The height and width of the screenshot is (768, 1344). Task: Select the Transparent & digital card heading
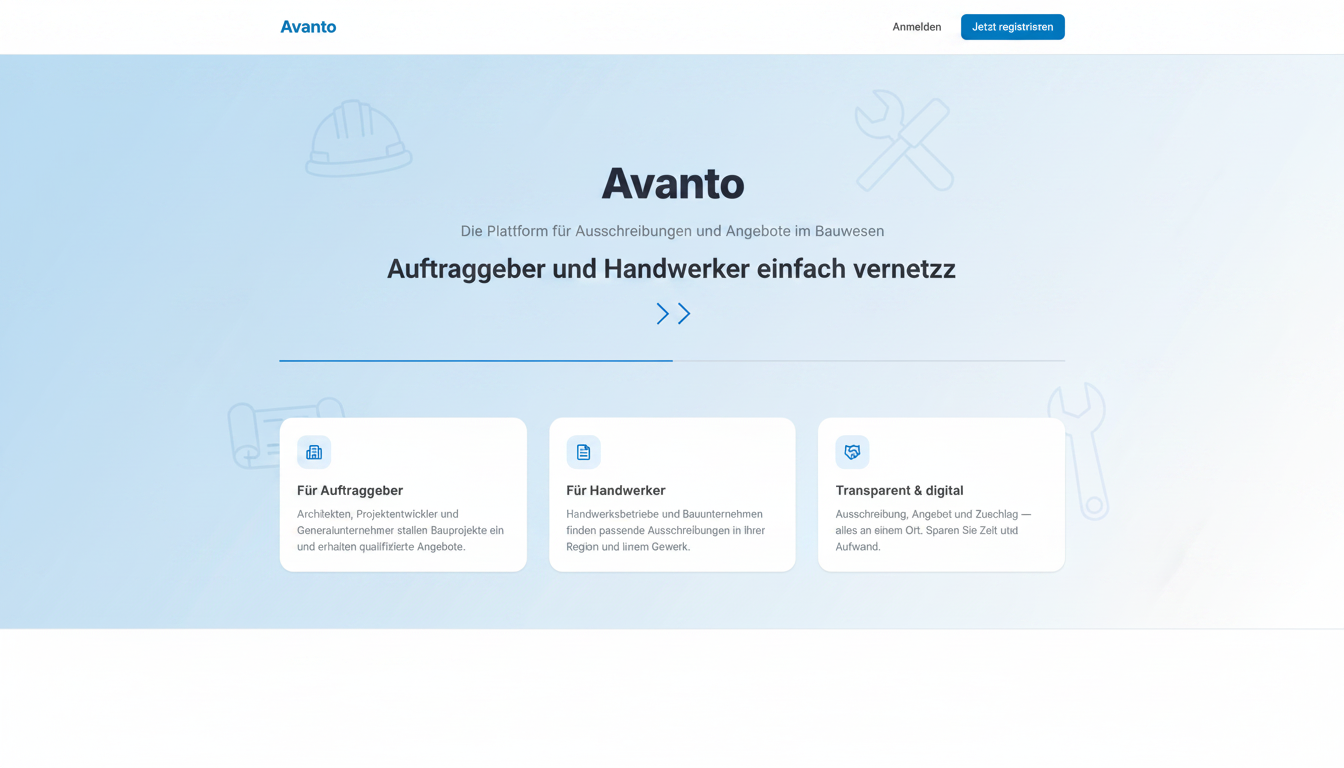point(899,490)
